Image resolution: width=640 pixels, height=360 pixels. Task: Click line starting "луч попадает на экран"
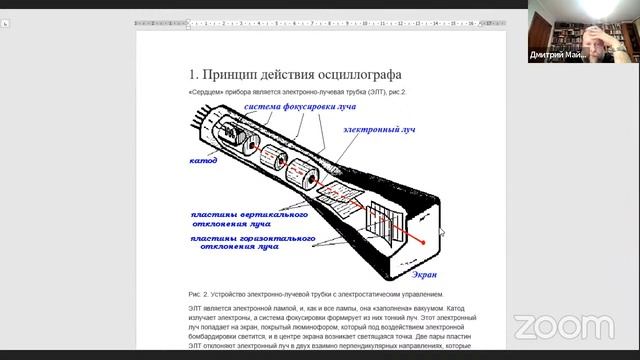click(x=326, y=327)
